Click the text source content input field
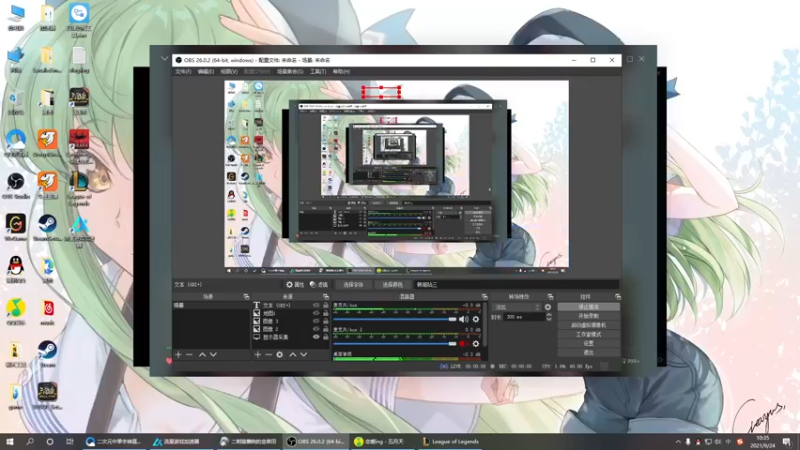800x450 pixels. tap(516, 285)
